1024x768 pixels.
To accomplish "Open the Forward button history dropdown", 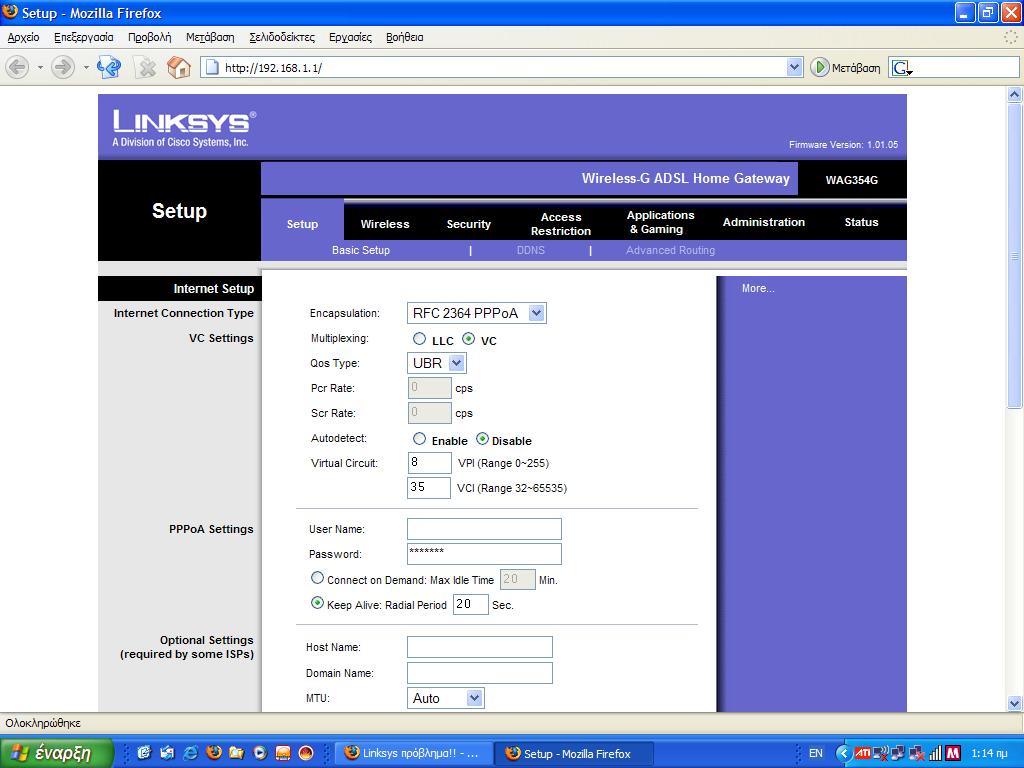I will tap(86, 67).
